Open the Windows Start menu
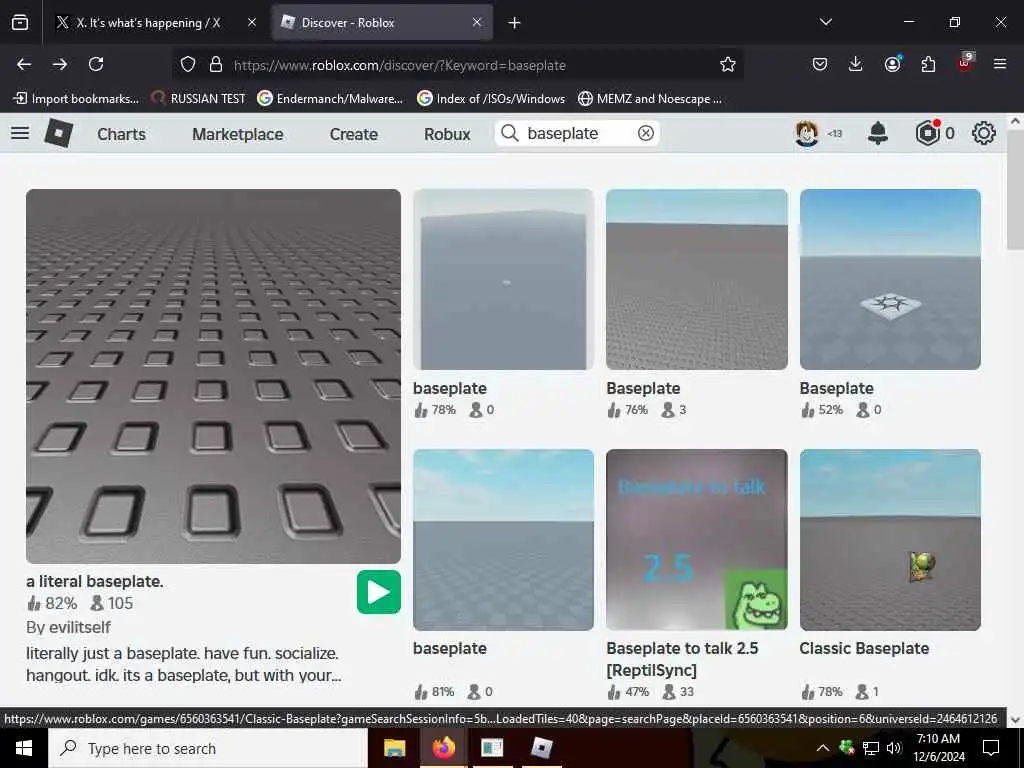Viewport: 1024px width, 768px height. pos(24,748)
